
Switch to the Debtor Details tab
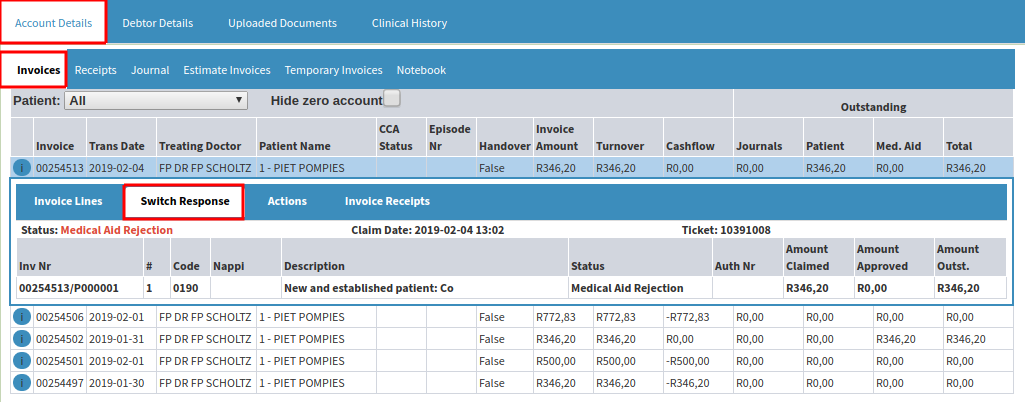[158, 23]
